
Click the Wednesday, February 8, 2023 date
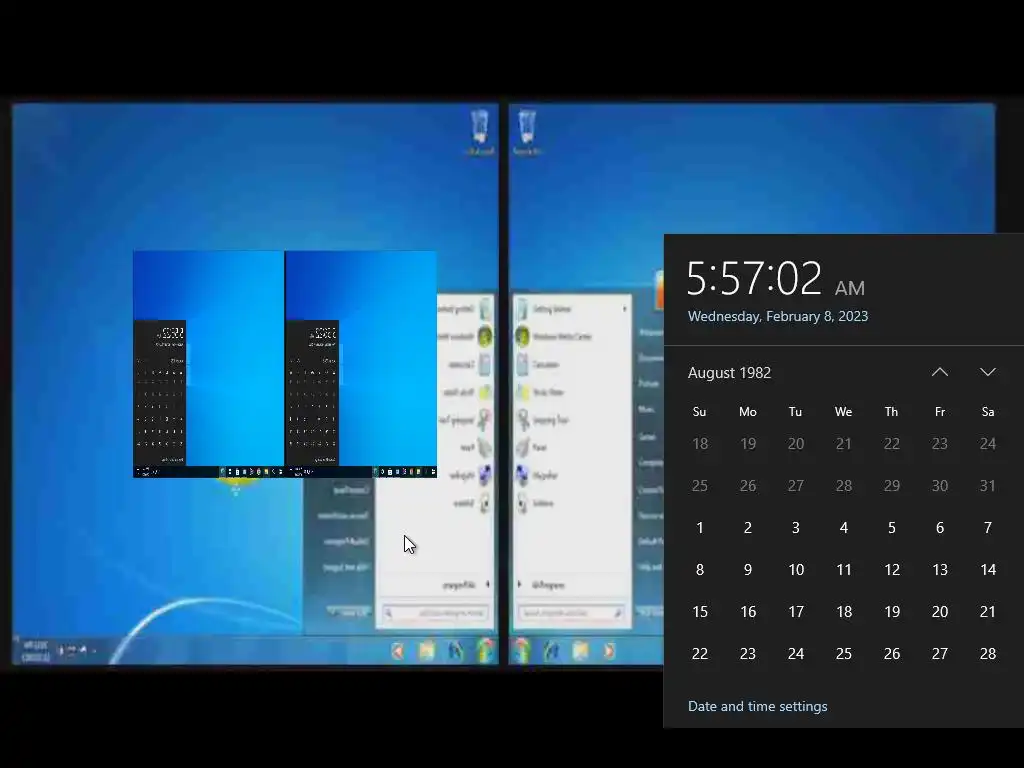tap(778, 316)
